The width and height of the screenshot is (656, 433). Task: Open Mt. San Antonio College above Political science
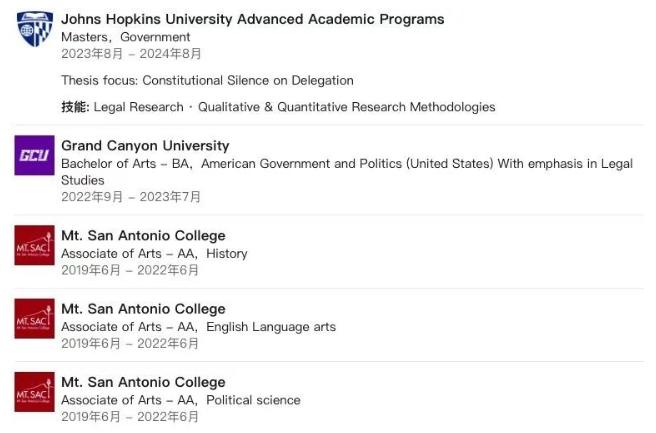coord(143,382)
